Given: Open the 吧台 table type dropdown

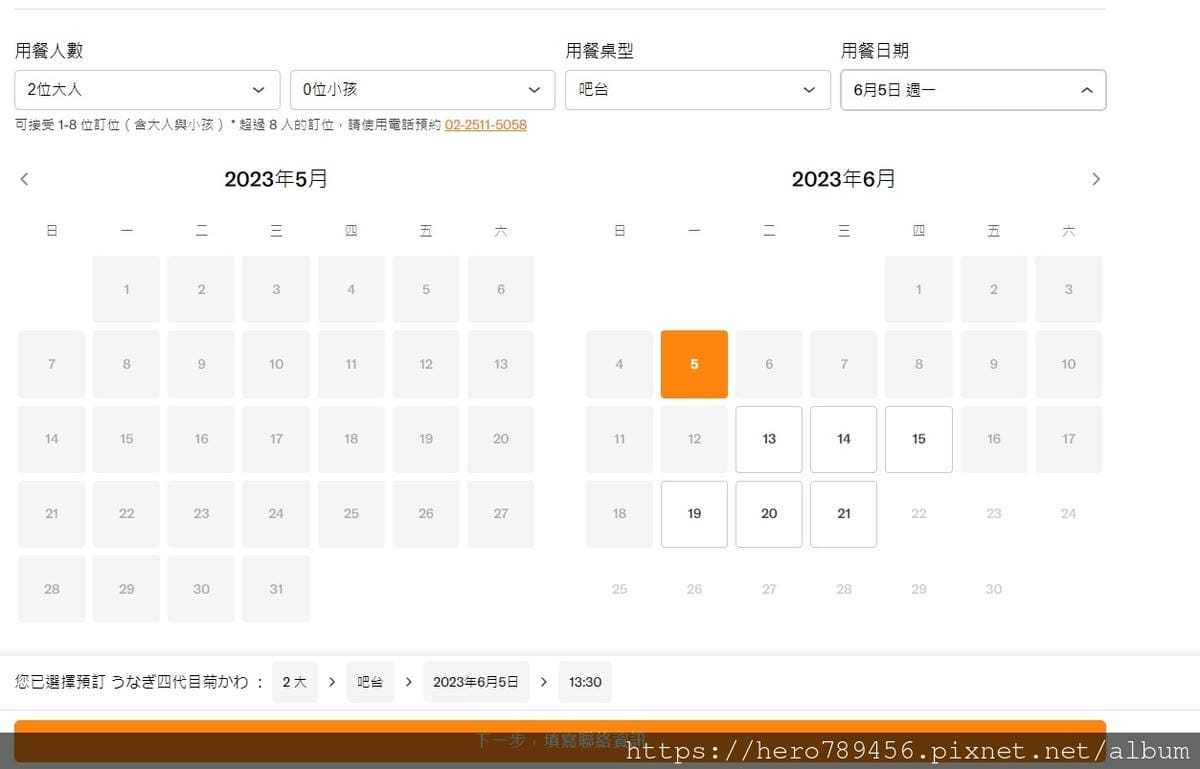Looking at the screenshot, I should [x=698, y=90].
